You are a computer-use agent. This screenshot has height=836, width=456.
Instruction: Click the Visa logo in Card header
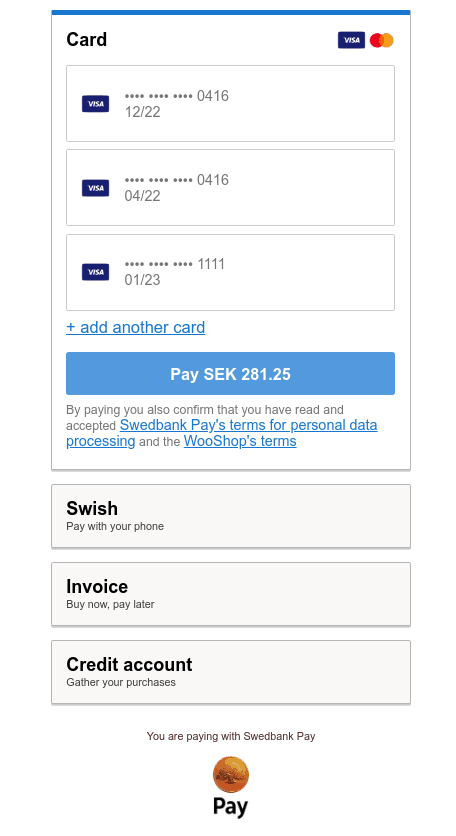(x=351, y=40)
